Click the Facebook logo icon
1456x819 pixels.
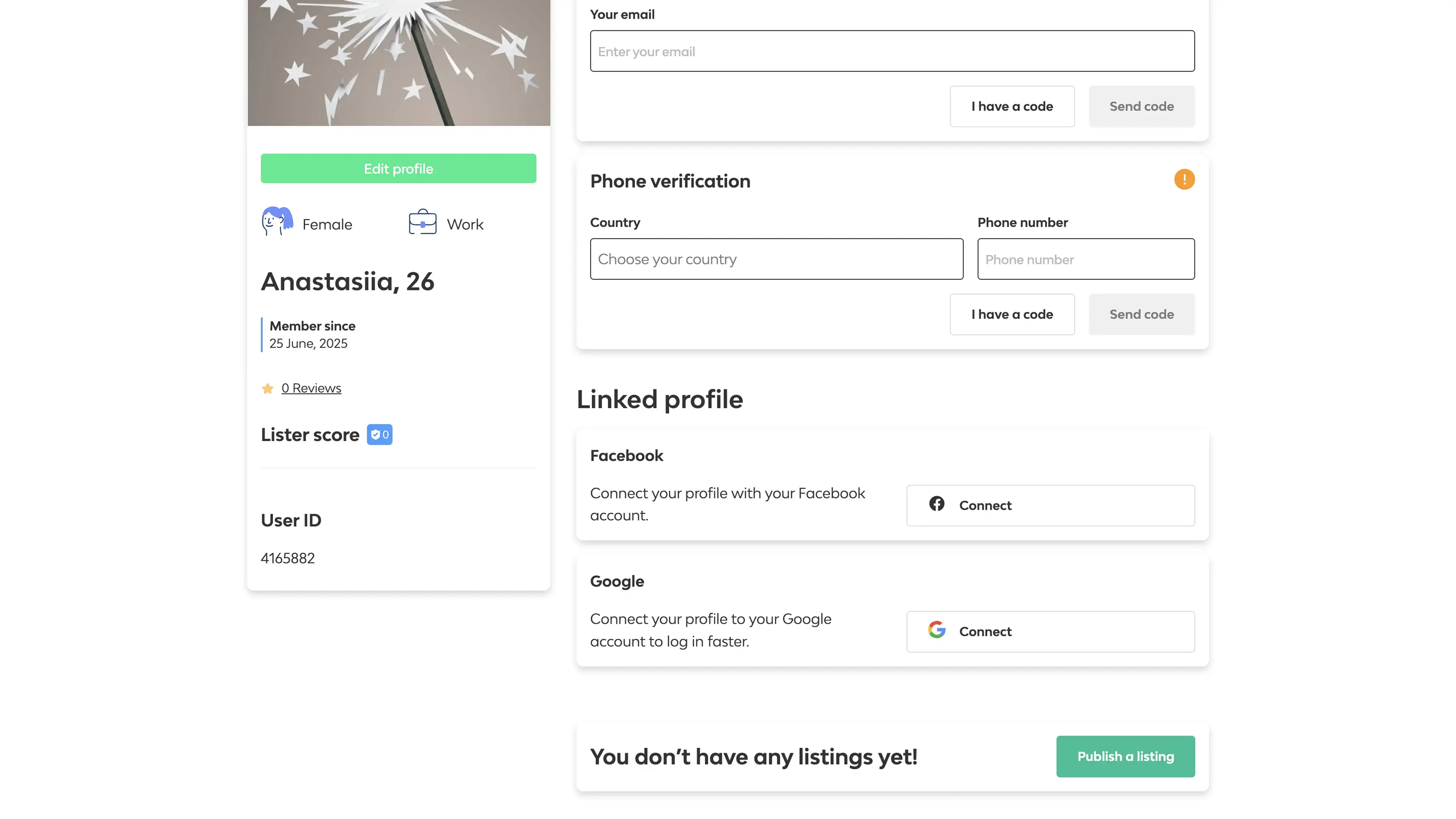tap(937, 504)
